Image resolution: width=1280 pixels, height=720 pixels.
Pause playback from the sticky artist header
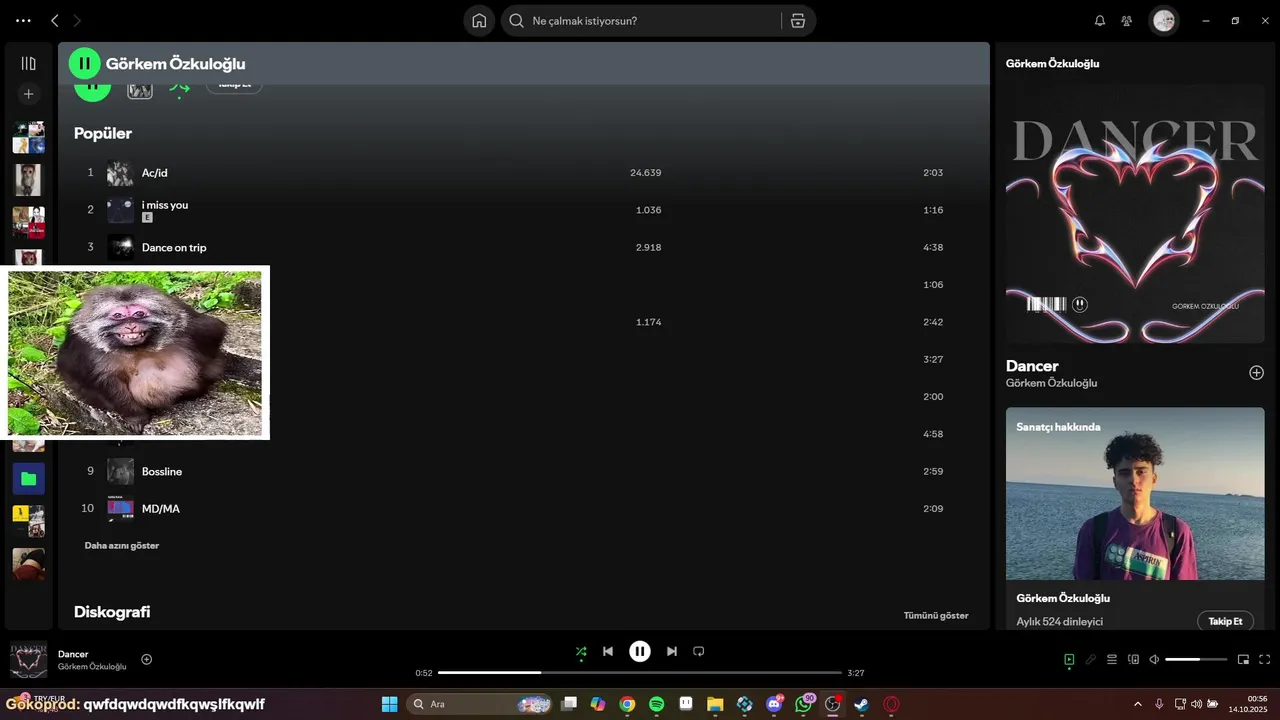(84, 63)
